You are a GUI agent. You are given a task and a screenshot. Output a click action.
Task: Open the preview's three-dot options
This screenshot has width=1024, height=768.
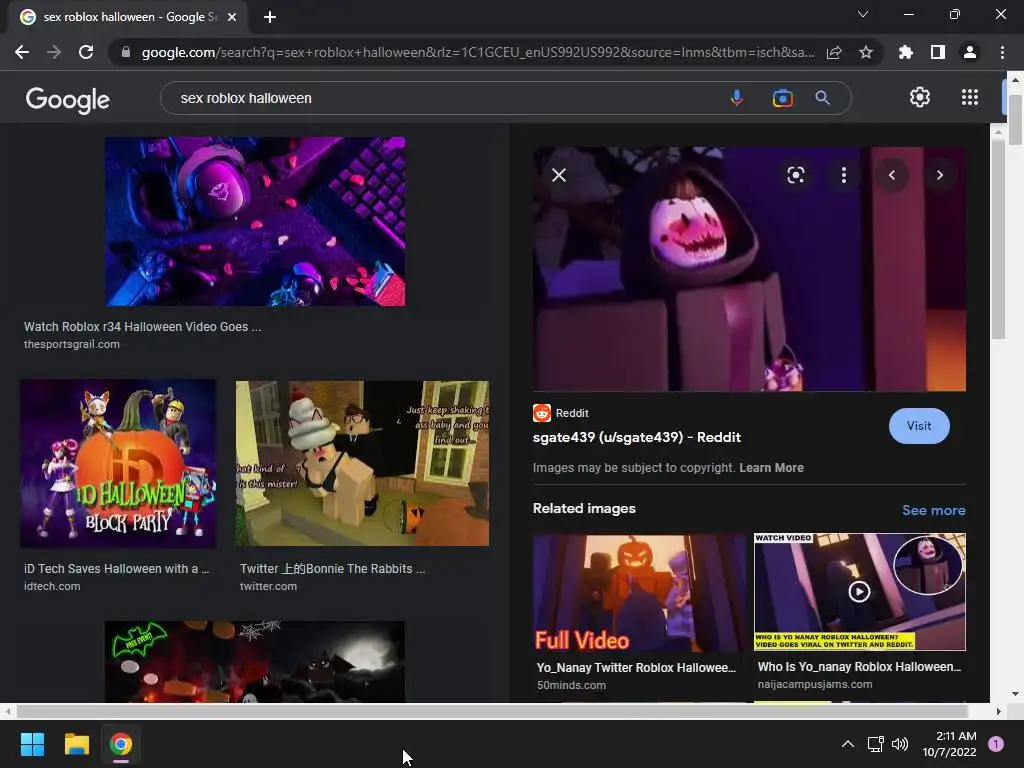tap(844, 175)
